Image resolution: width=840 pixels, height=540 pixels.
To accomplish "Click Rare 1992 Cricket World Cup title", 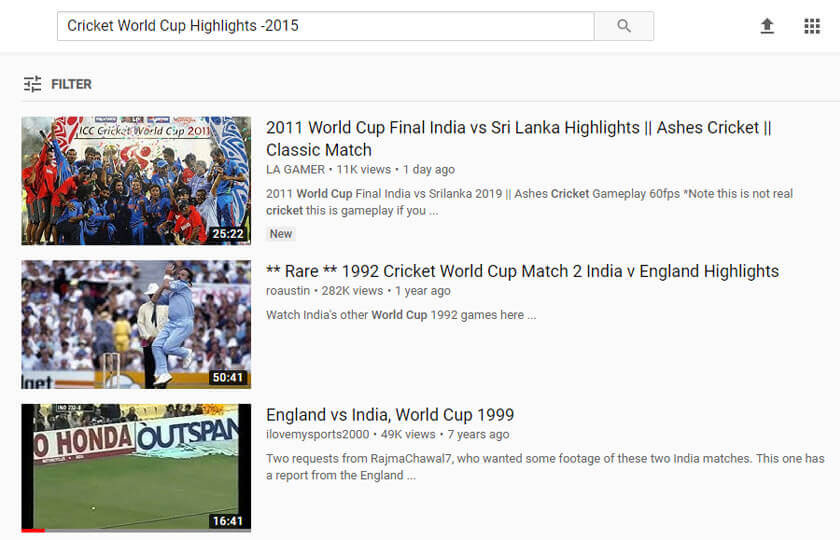I will pos(522,271).
